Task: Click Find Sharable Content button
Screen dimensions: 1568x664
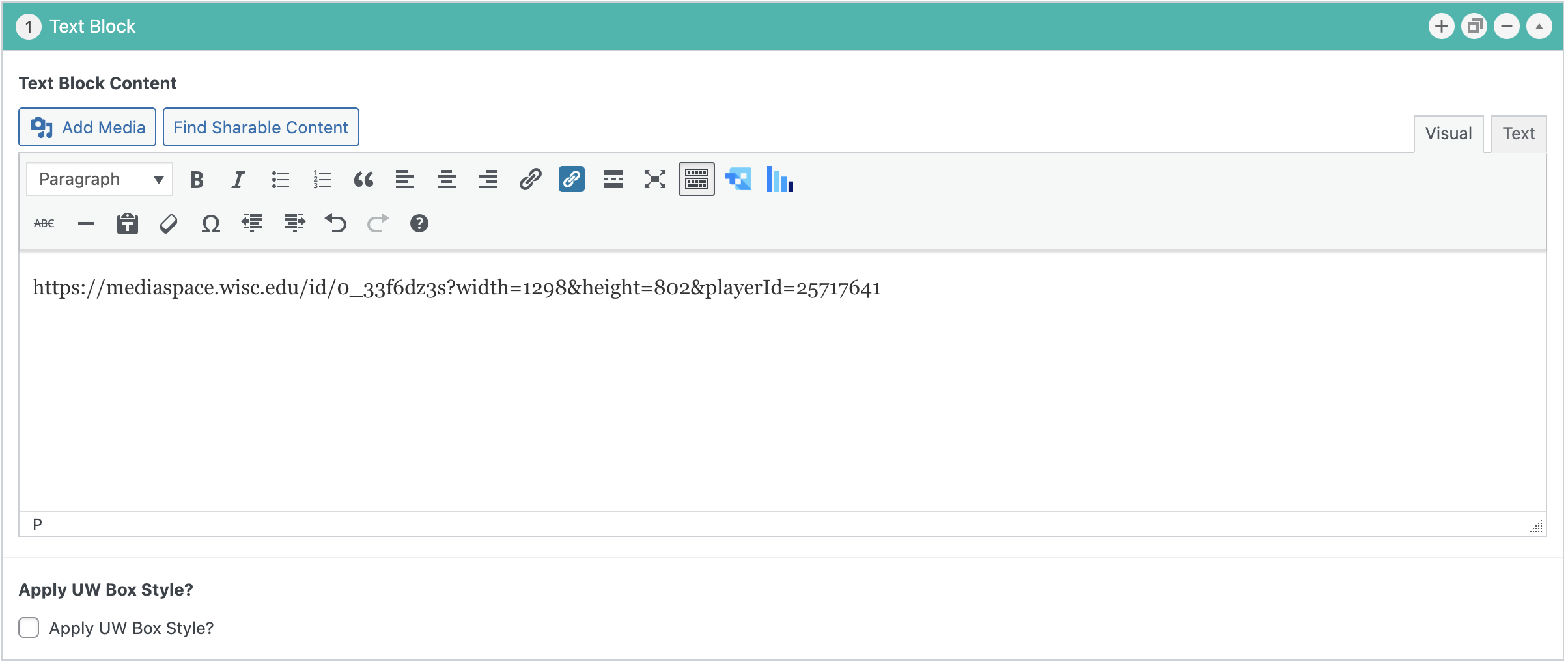Action: [260, 128]
